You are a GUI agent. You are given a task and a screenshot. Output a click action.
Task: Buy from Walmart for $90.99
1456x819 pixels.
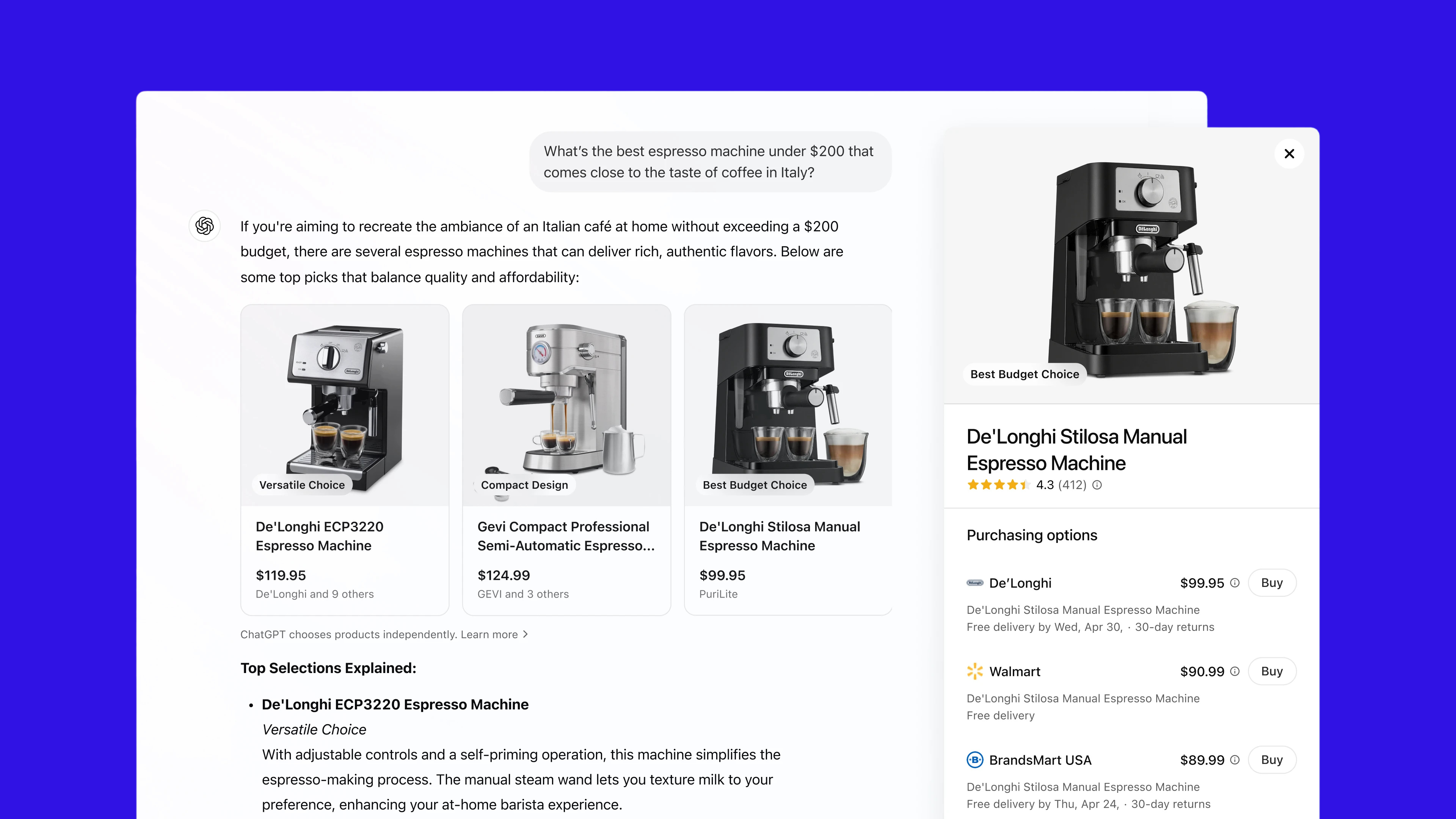[x=1272, y=672]
